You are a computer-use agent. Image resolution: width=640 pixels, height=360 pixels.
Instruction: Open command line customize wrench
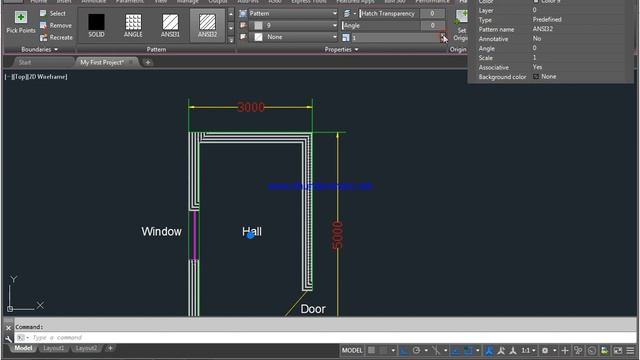[x=9, y=338]
